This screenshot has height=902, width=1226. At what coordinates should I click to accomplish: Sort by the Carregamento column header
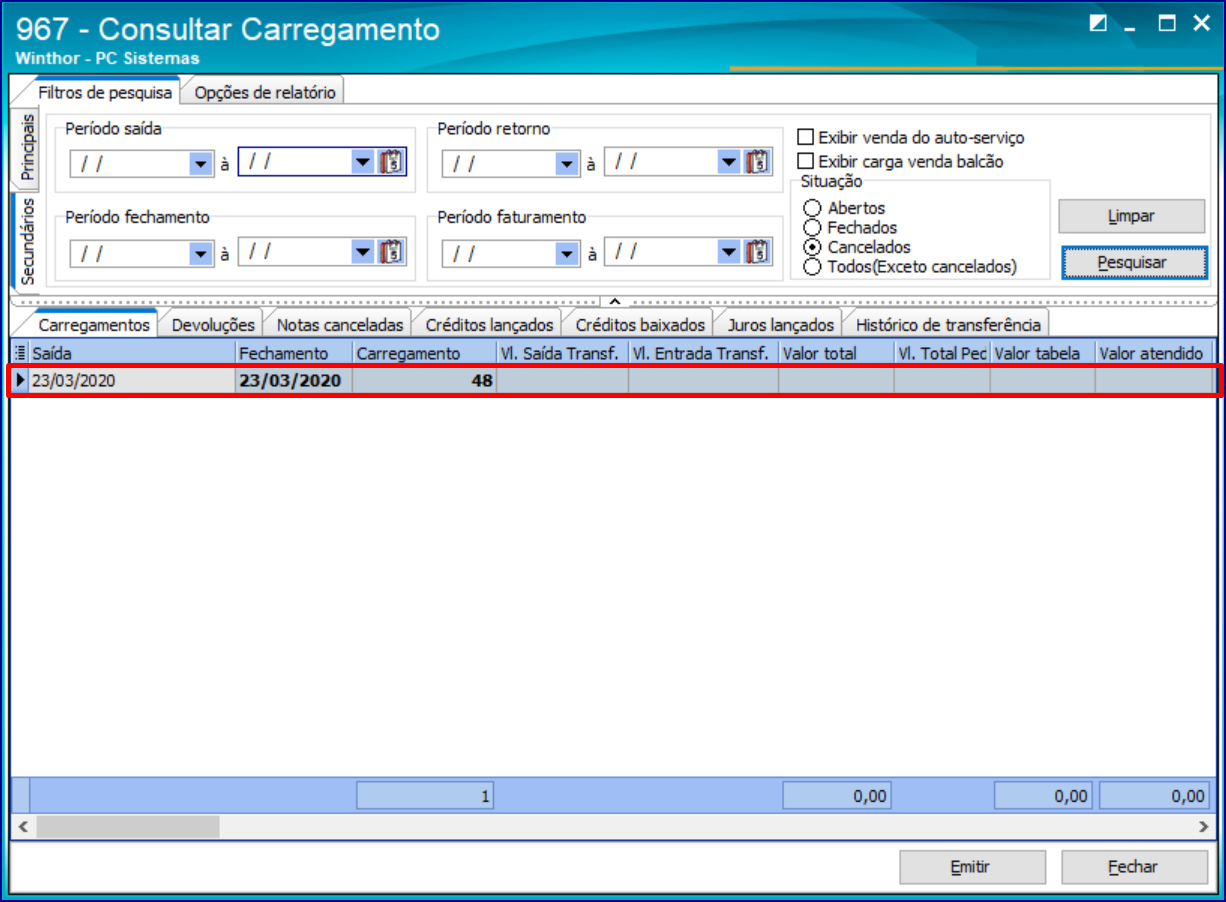425,353
